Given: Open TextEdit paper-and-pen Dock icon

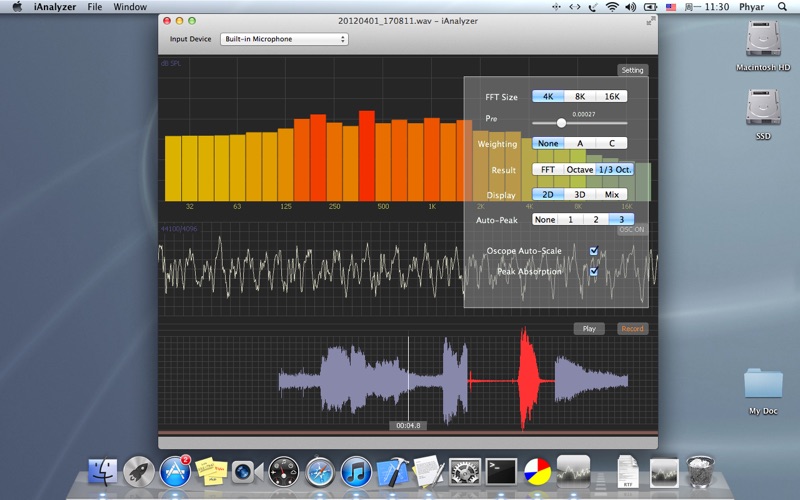Looking at the screenshot, I should coord(428,470).
